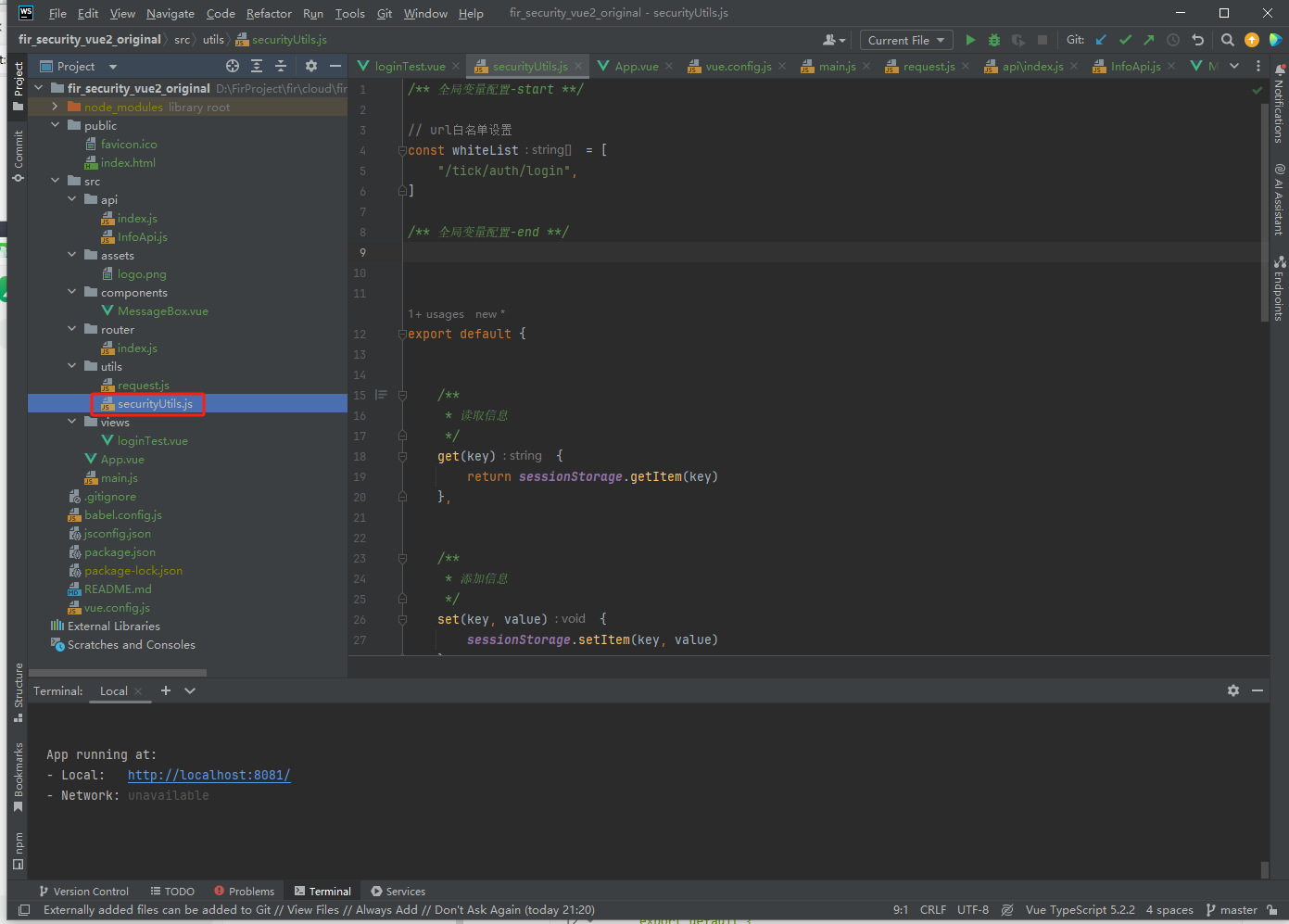This screenshot has height=924, width=1289.
Task: Open the TODO tool window button
Action: (172, 892)
